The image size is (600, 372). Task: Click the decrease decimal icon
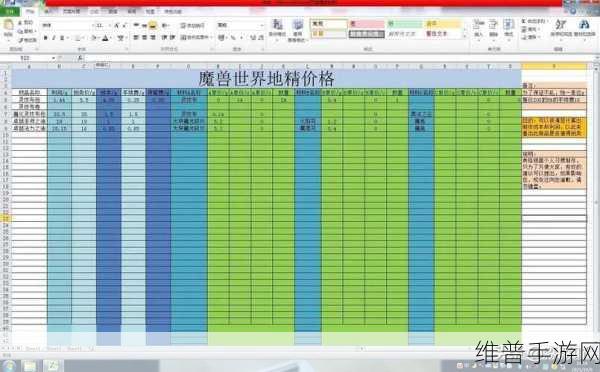[261, 38]
